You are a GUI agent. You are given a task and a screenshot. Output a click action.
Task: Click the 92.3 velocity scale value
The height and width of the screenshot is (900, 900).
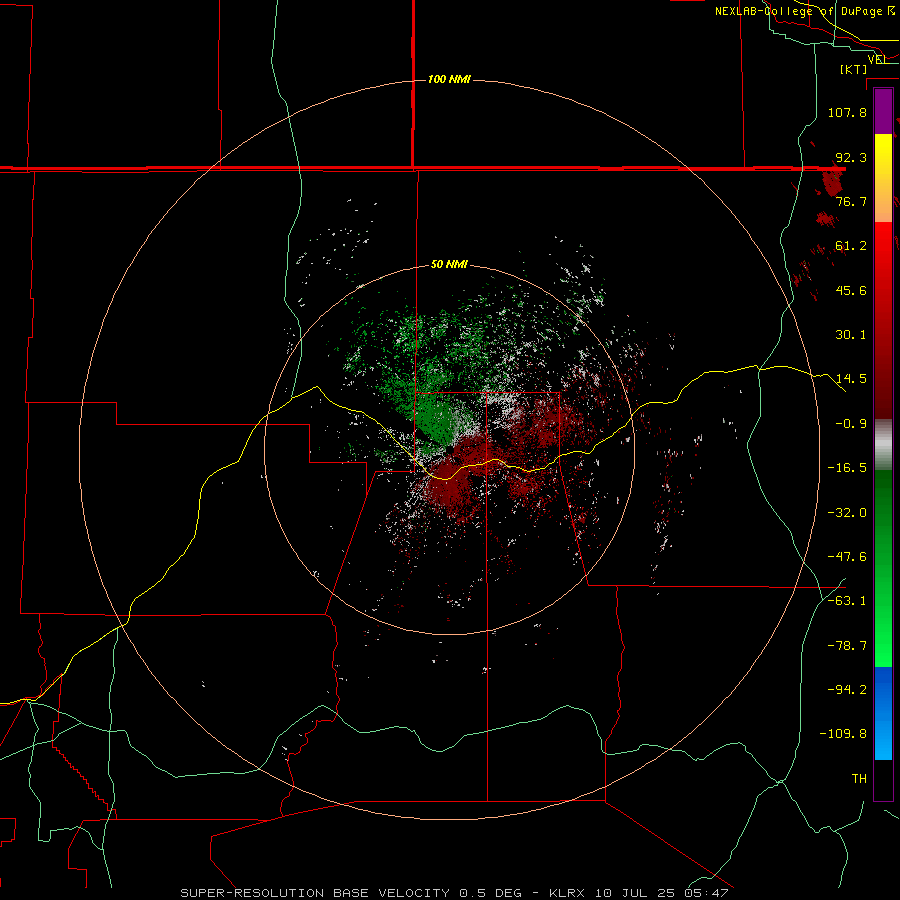click(851, 157)
